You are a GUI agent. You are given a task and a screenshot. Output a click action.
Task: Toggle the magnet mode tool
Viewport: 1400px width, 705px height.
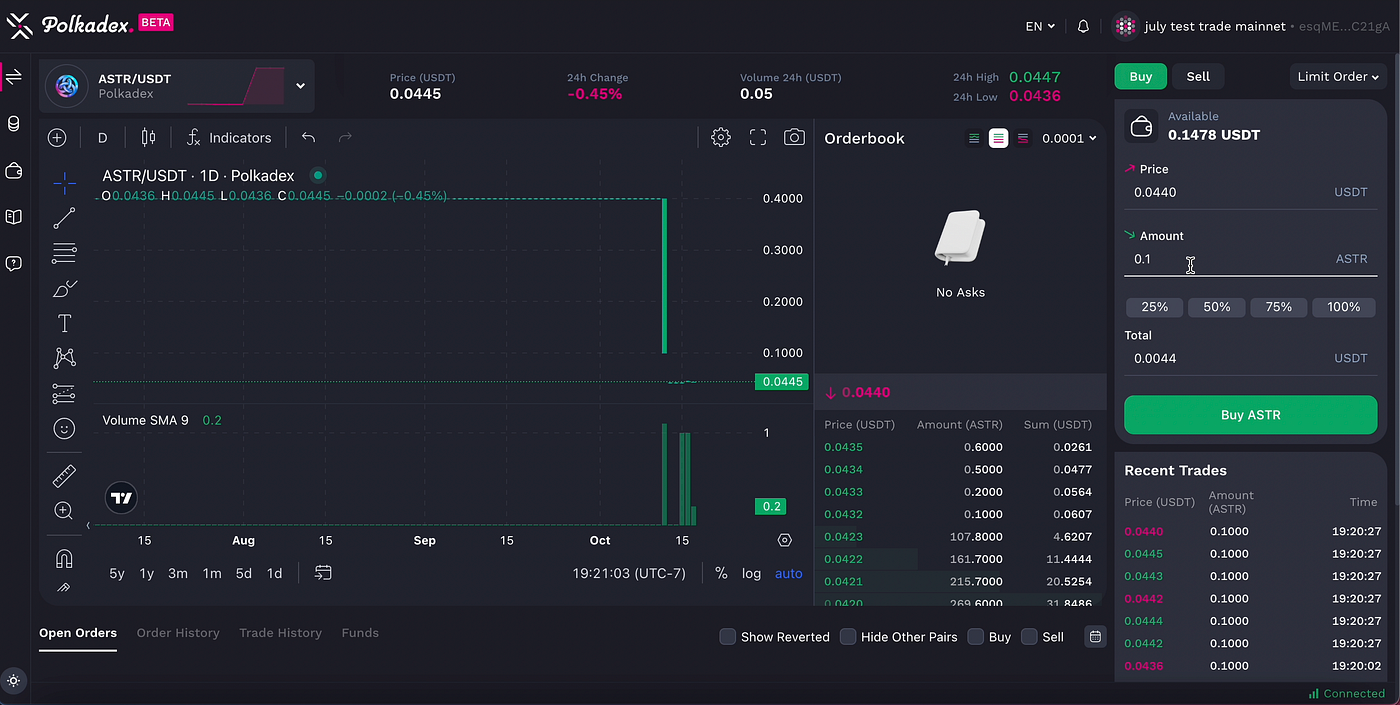coord(64,558)
